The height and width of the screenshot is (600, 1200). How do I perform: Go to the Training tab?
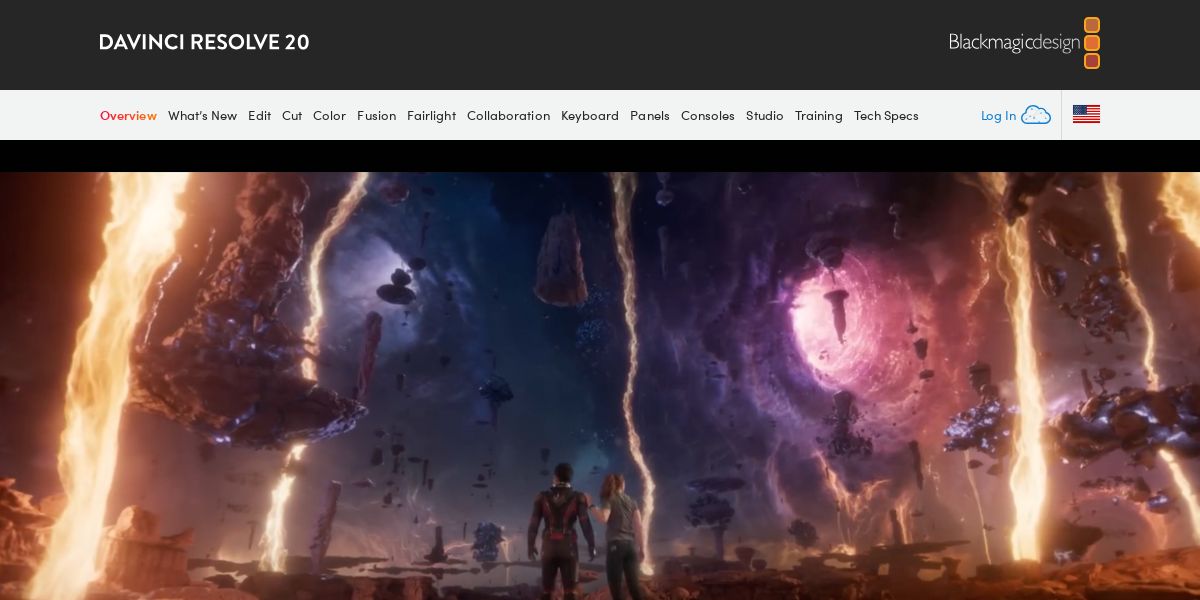tap(819, 116)
